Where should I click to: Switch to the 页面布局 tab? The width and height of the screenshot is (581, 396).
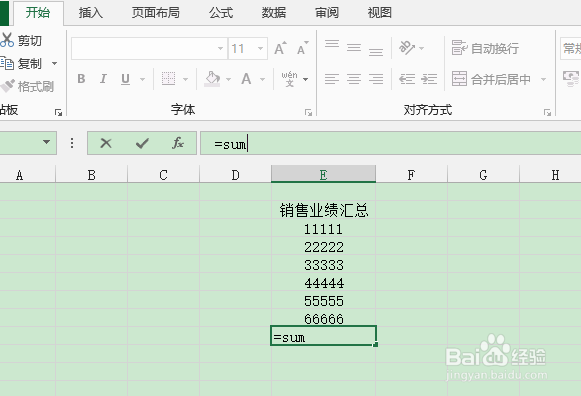(156, 13)
